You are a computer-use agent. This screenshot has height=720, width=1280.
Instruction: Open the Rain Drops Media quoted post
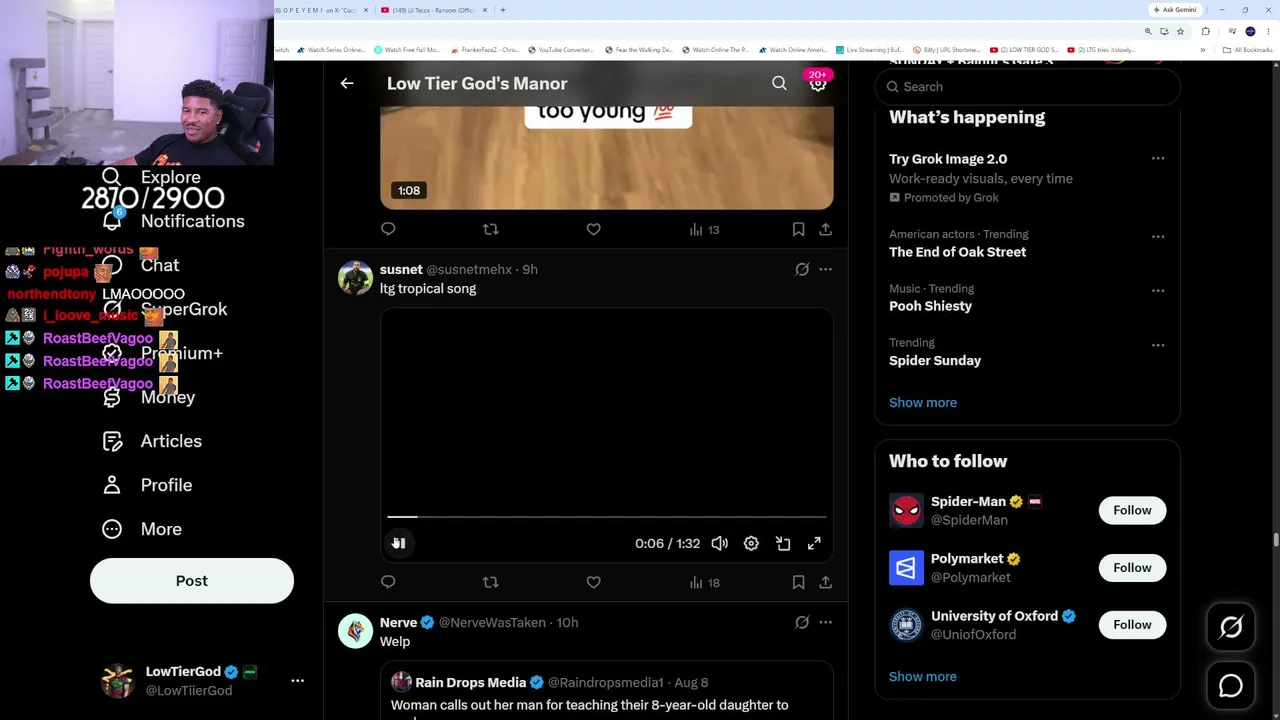pyautogui.click(x=606, y=692)
